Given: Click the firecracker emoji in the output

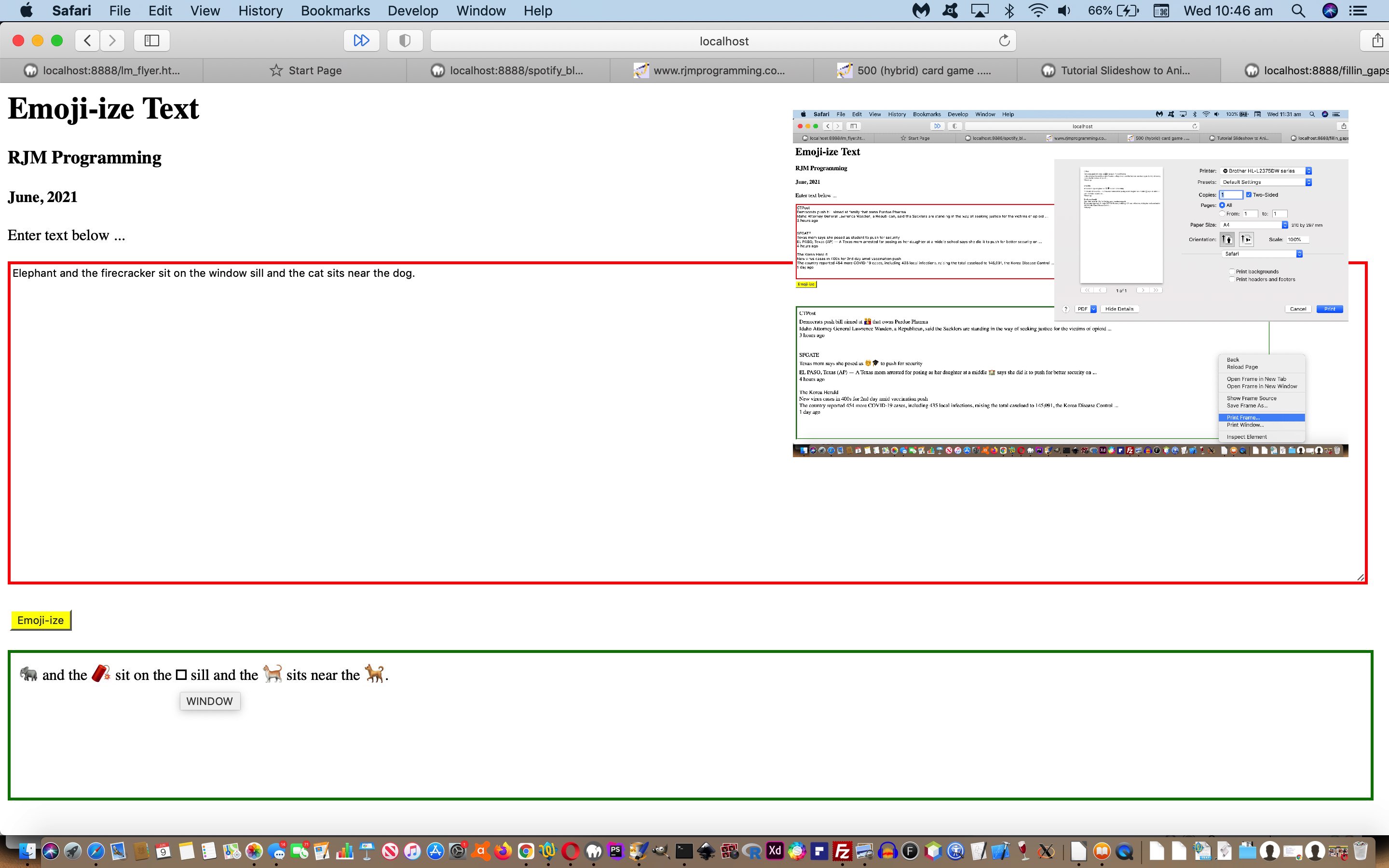Looking at the screenshot, I should coord(101,673).
